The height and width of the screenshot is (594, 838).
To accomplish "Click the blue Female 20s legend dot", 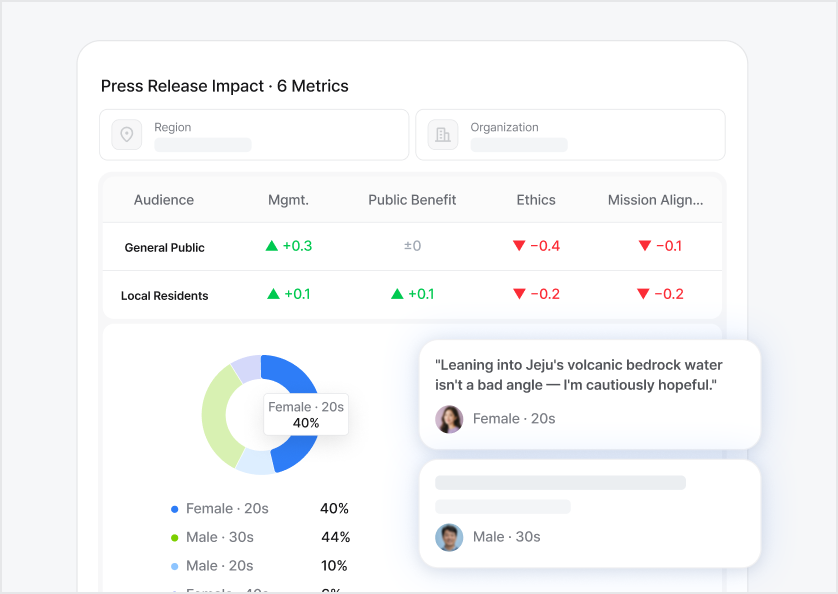I will [174, 509].
